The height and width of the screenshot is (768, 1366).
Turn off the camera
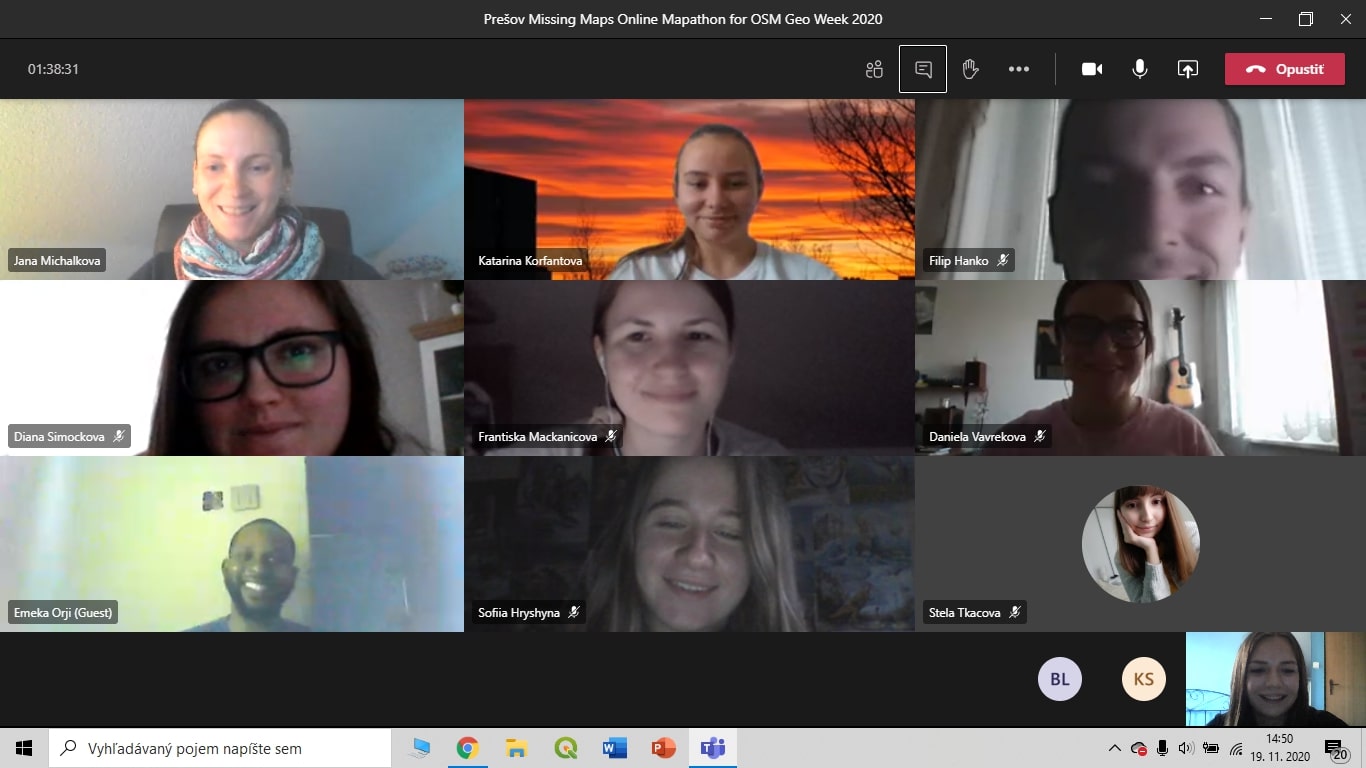[x=1092, y=69]
